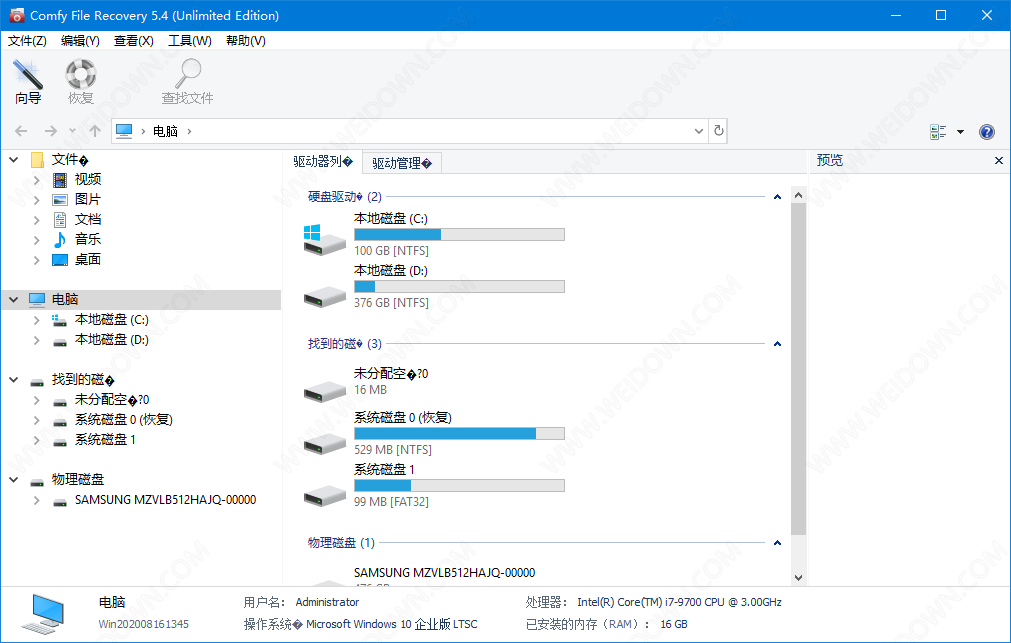Expand the 音乐 tree node

click(37, 239)
